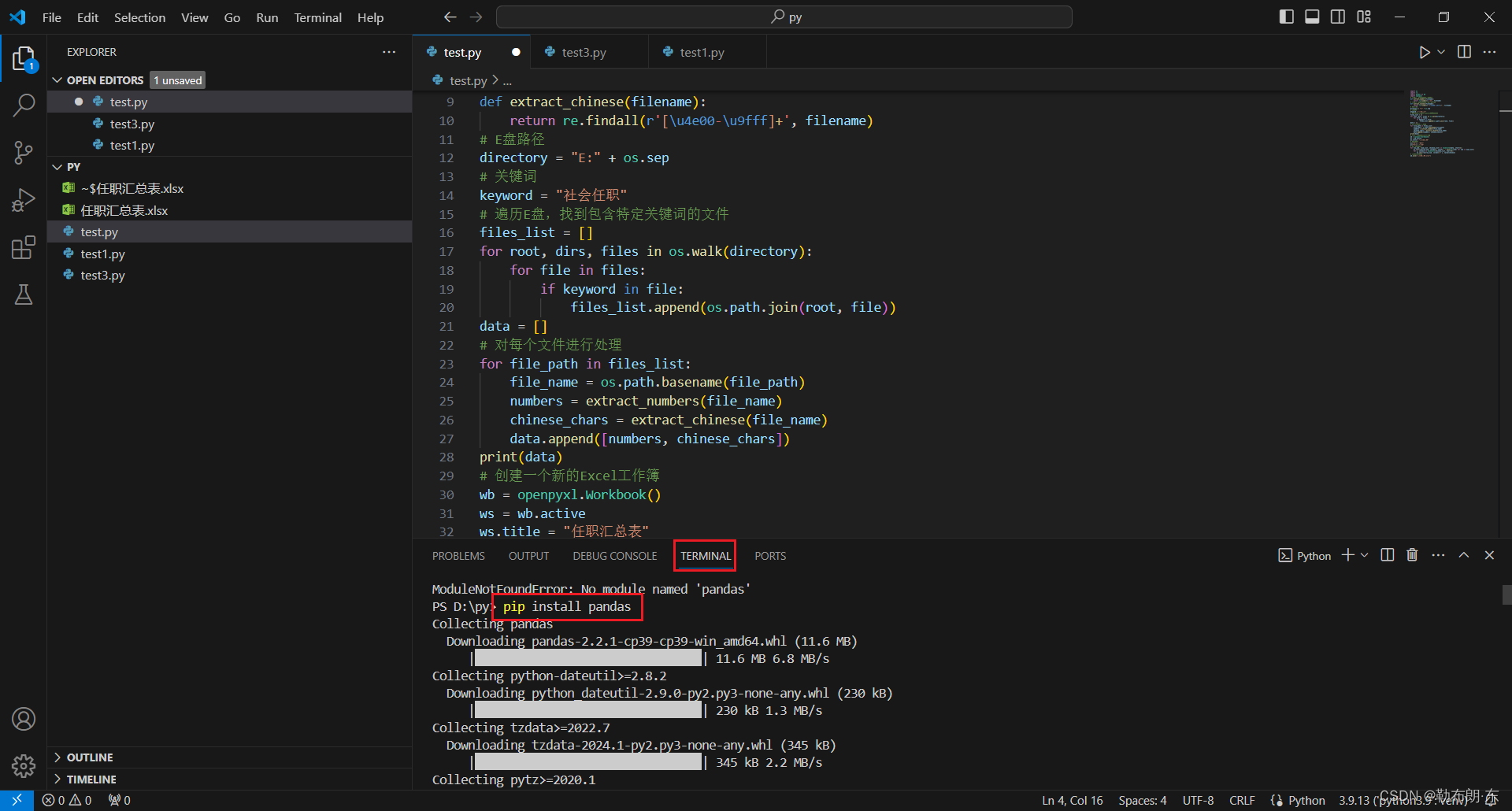
Task: Select Python language mode in status bar
Action: tap(1306, 800)
